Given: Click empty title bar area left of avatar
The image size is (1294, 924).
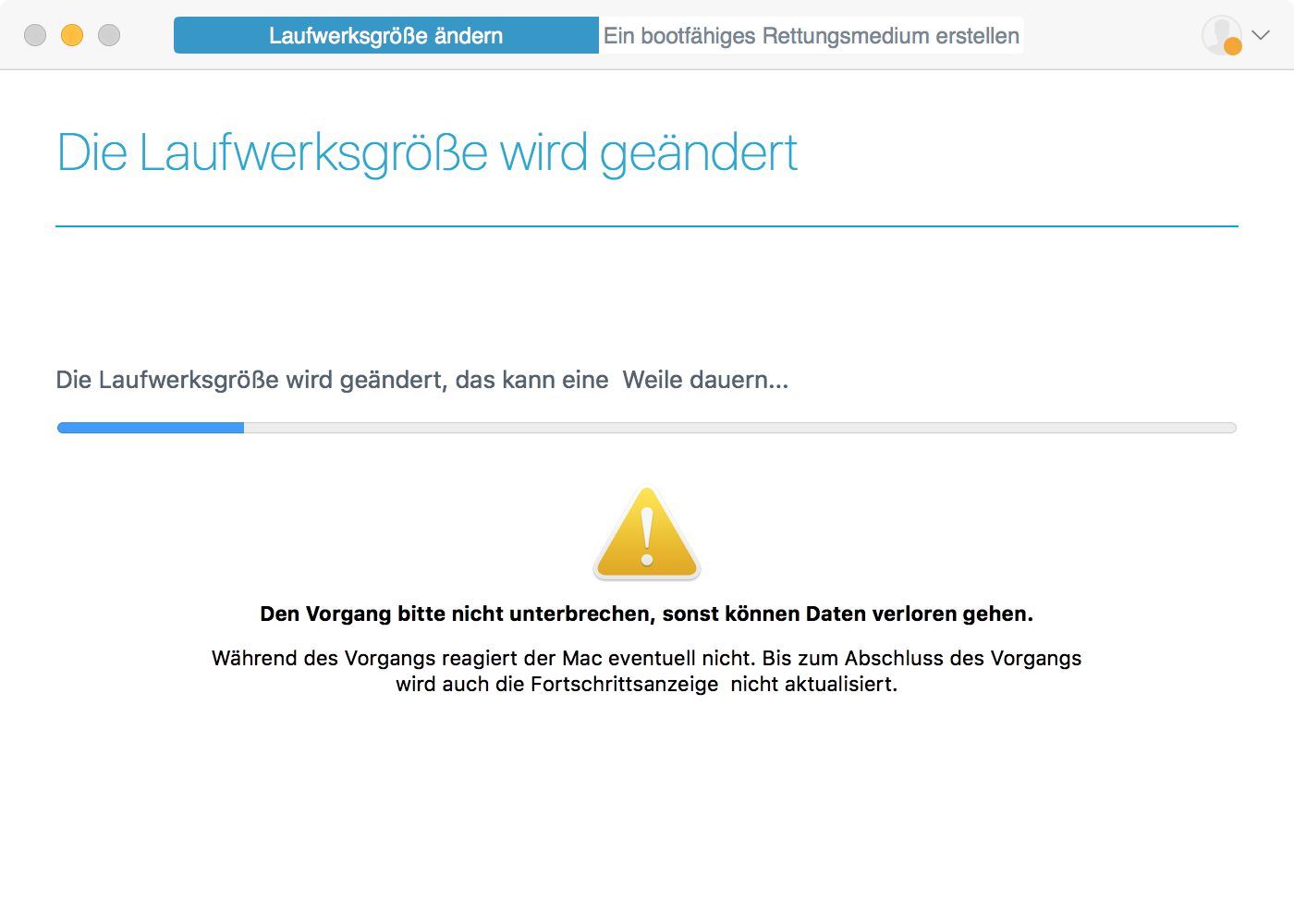Looking at the screenshot, I should click(x=1109, y=35).
